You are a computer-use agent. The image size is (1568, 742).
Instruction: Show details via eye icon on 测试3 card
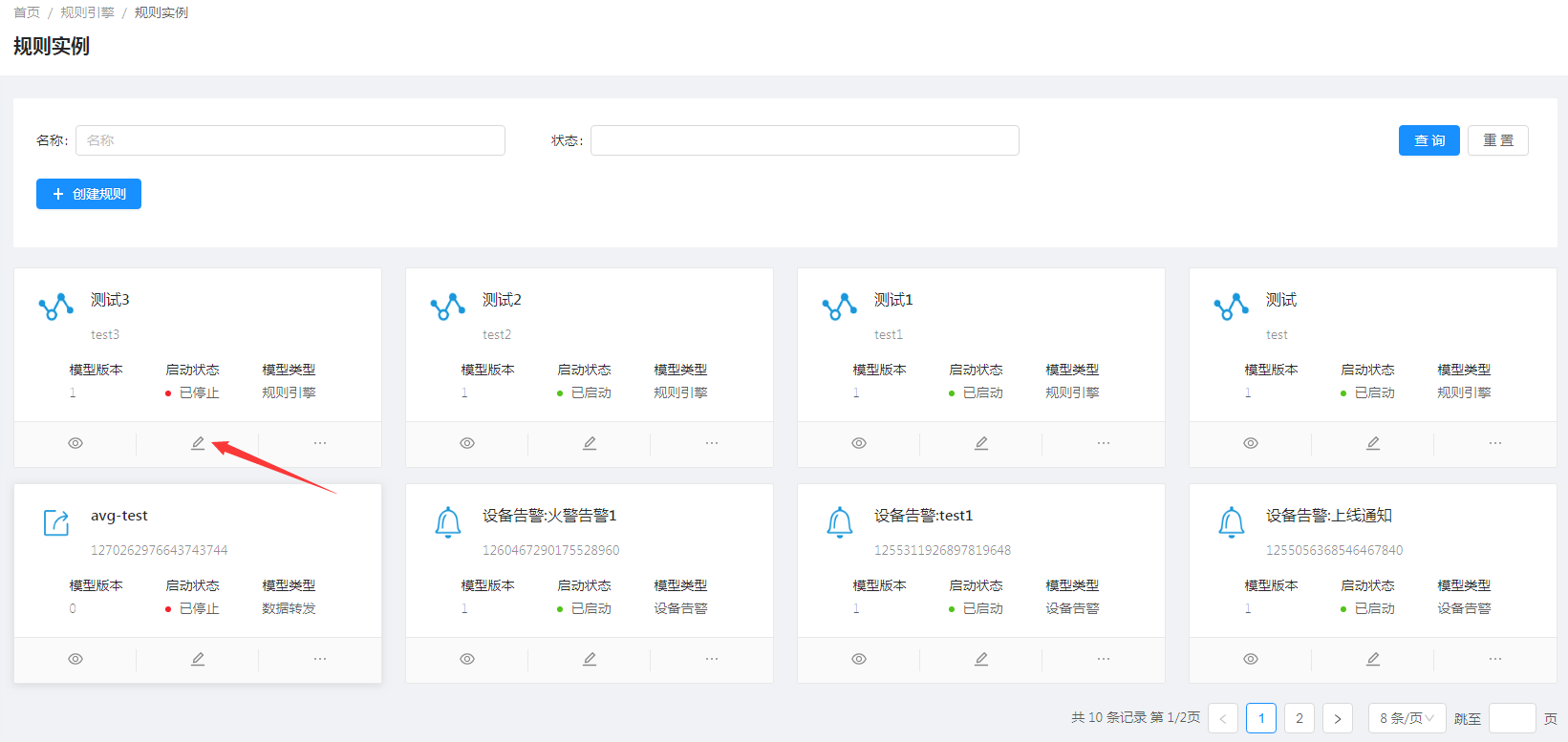point(75,443)
